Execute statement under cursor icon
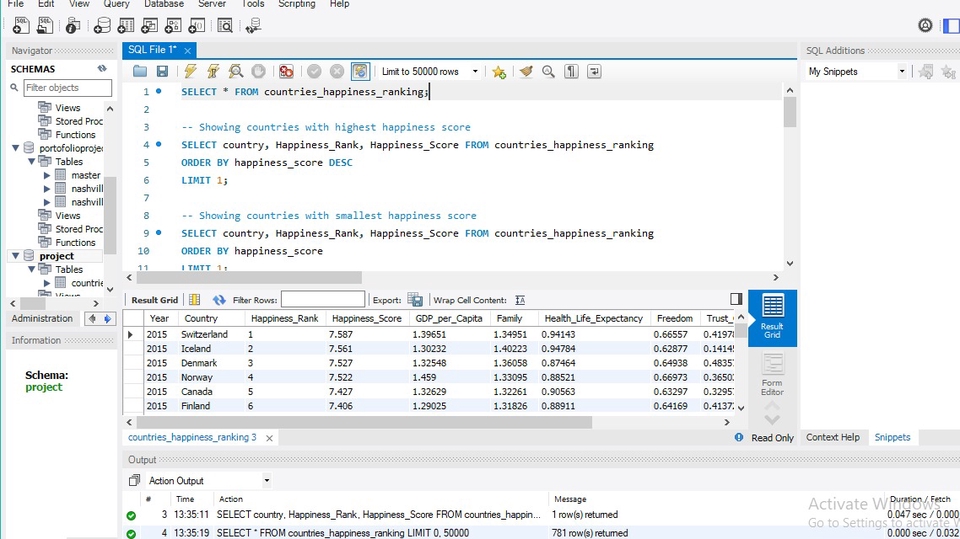Image resolution: width=960 pixels, height=539 pixels. (x=213, y=72)
